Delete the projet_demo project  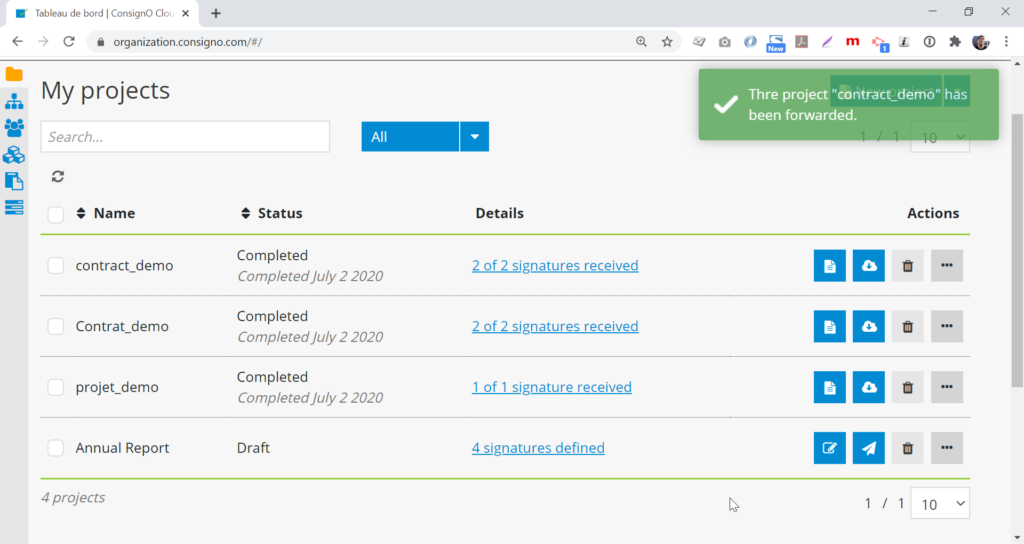click(x=907, y=387)
